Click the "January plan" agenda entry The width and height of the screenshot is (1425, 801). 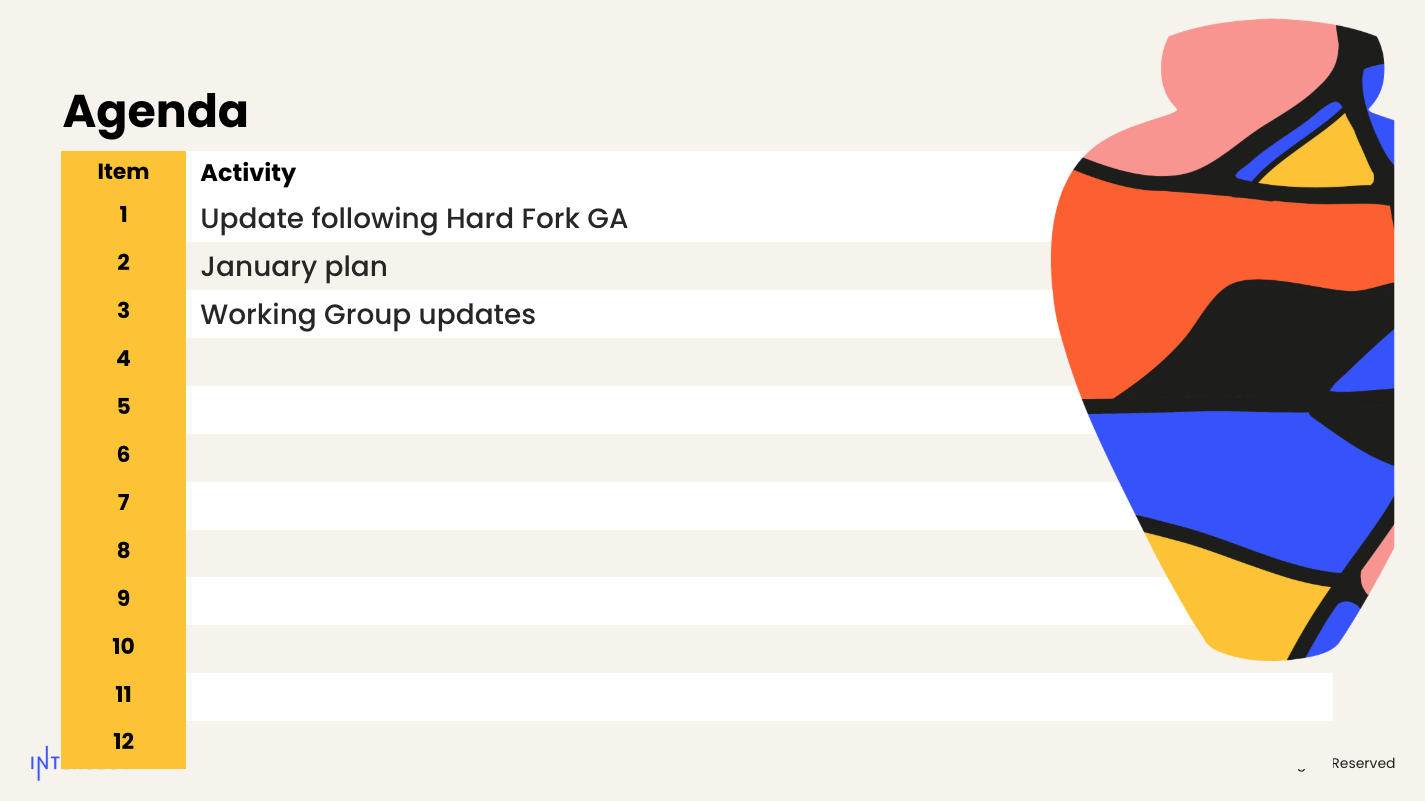294,267
